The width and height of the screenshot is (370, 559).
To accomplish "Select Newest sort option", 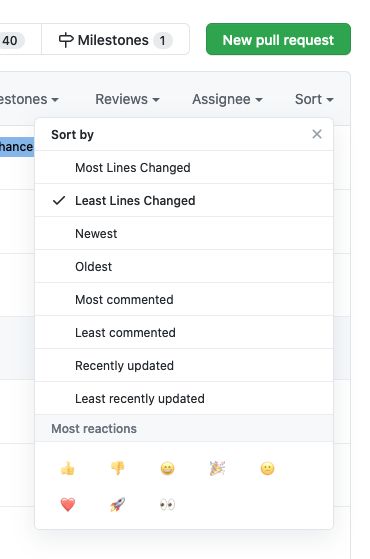I will [x=184, y=234].
